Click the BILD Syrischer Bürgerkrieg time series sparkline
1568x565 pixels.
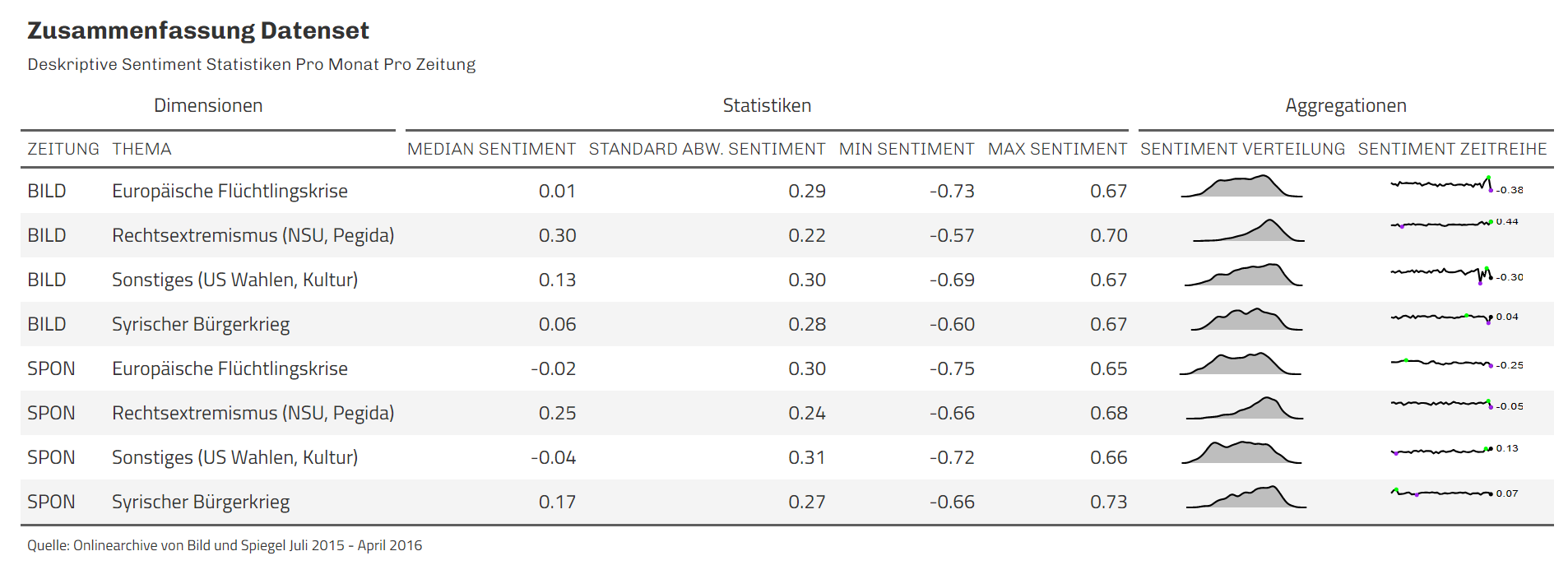point(1441,317)
